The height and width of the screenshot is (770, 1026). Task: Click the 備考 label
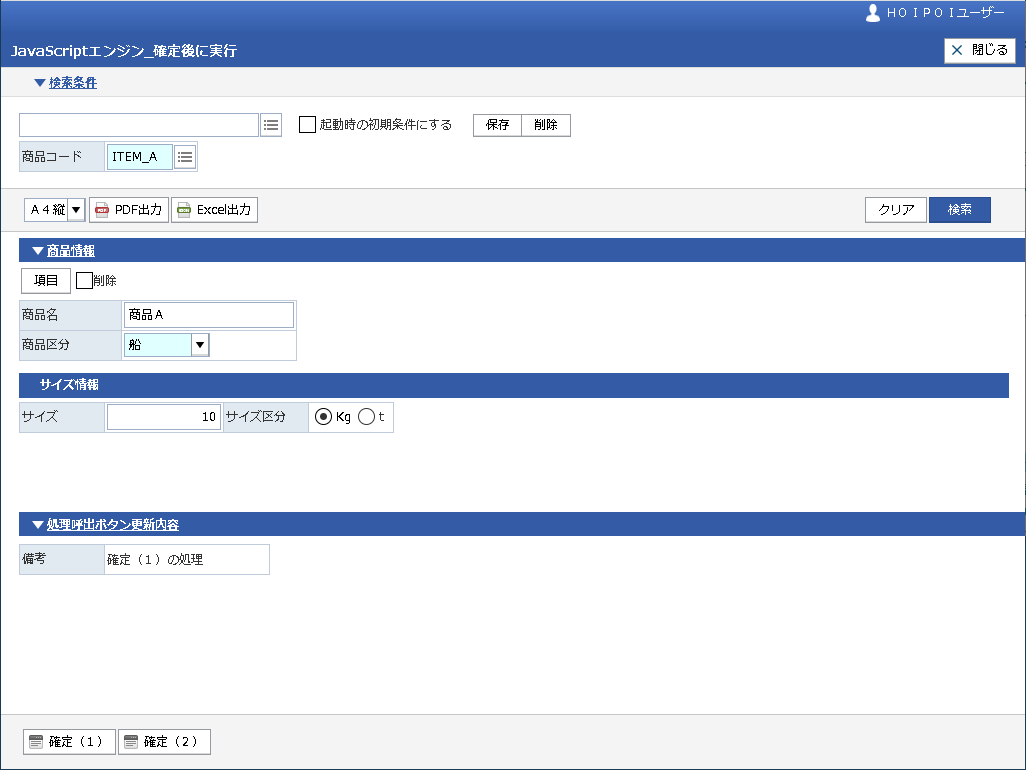[x=34, y=559]
